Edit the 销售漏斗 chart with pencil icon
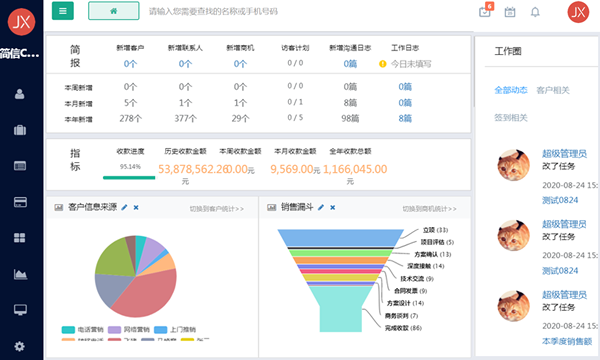600x360 pixels. point(321,207)
